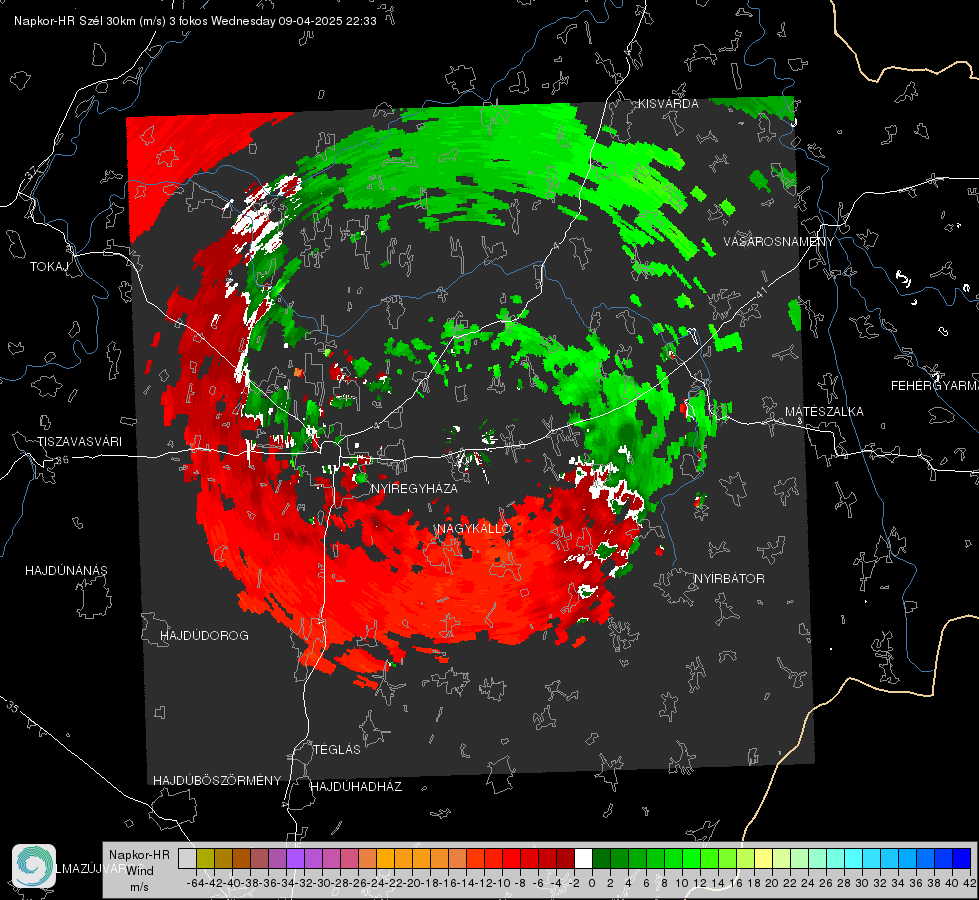979x900 pixels.
Task: Click the Wind label in the legend
Action: pos(140,871)
